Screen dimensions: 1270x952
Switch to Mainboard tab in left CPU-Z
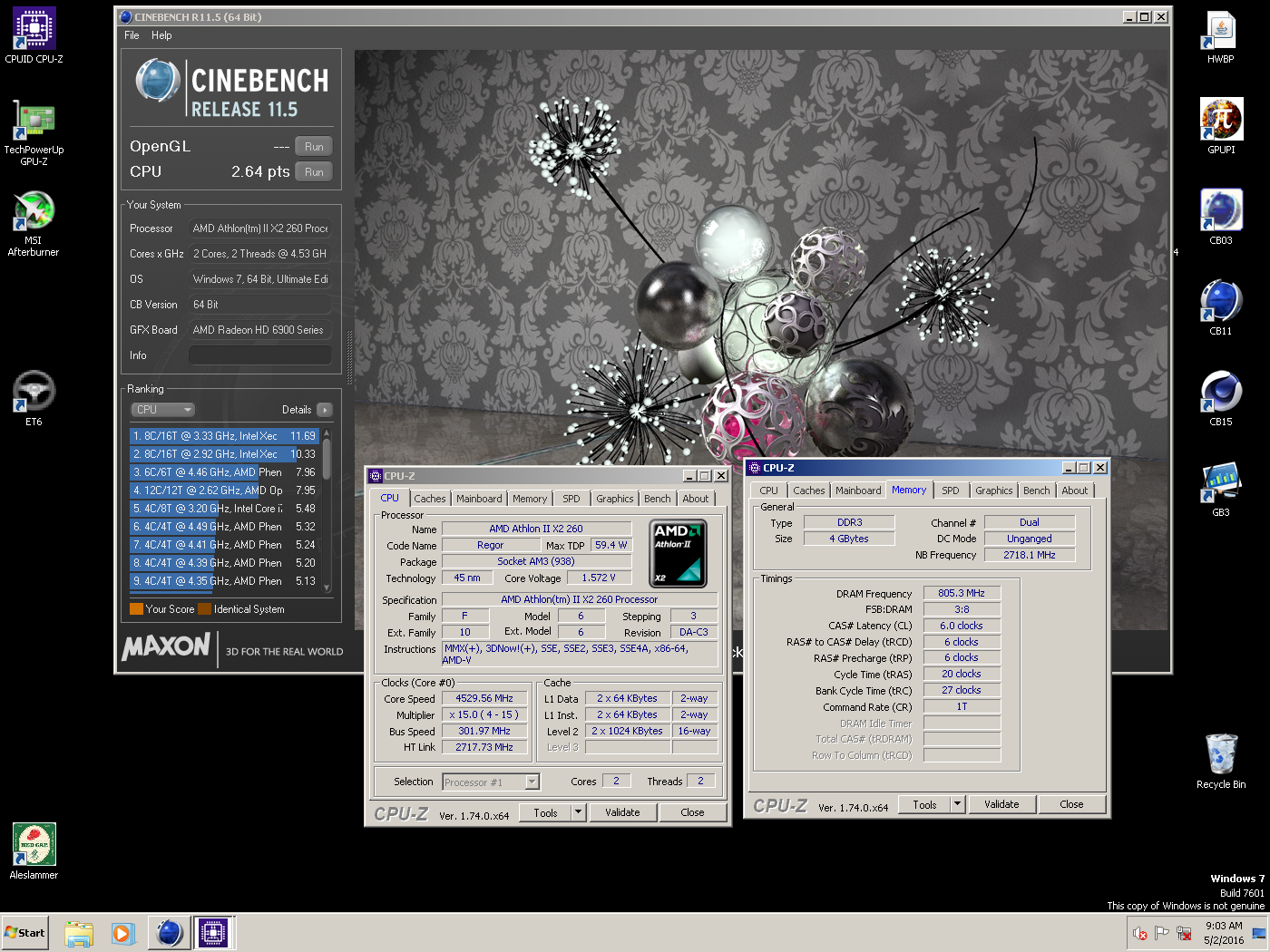479,499
